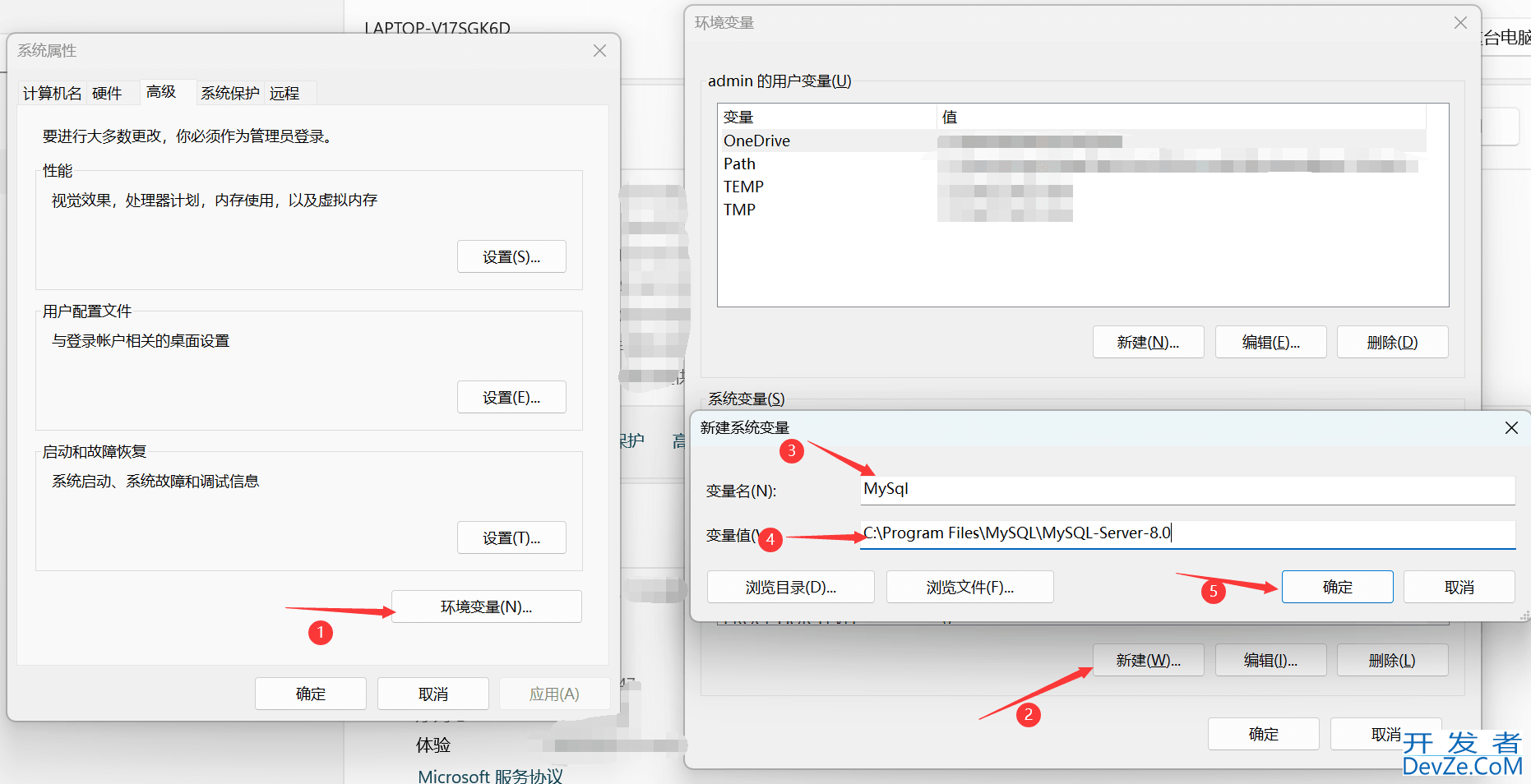
Task: Close the 新建系统变量 dialog
Action: pyautogui.click(x=1511, y=427)
